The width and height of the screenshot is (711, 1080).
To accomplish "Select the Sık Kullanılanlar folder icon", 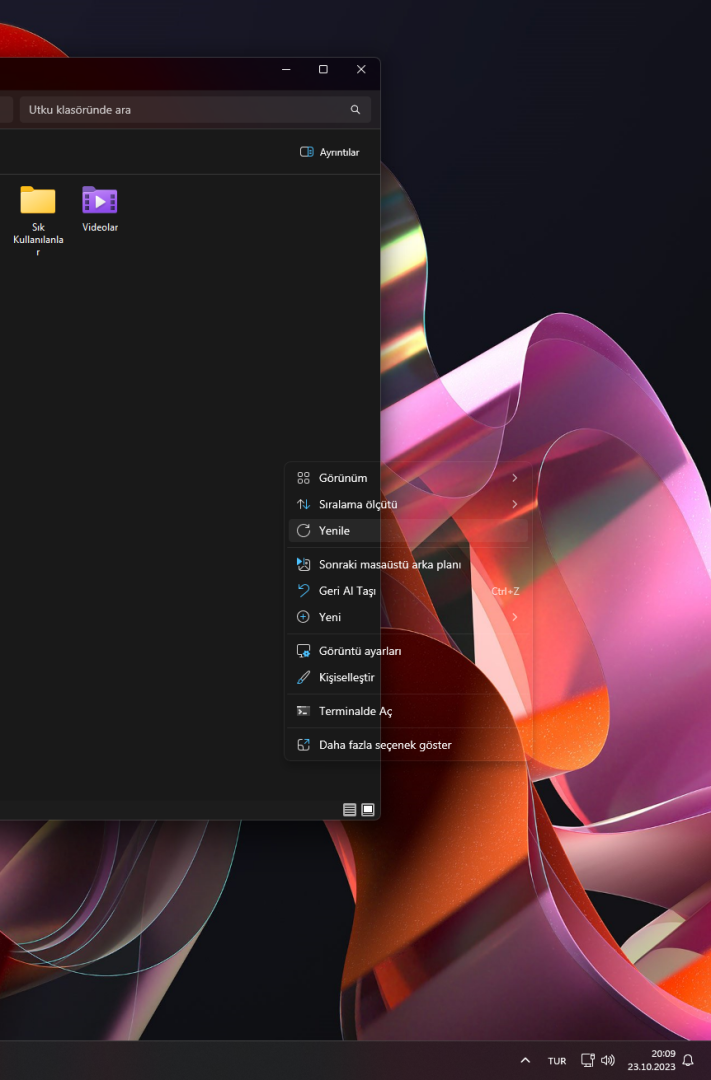I will (x=38, y=200).
